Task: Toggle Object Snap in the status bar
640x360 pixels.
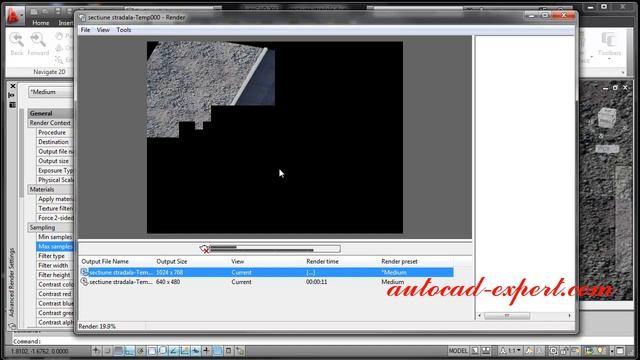Action: (x=151, y=351)
